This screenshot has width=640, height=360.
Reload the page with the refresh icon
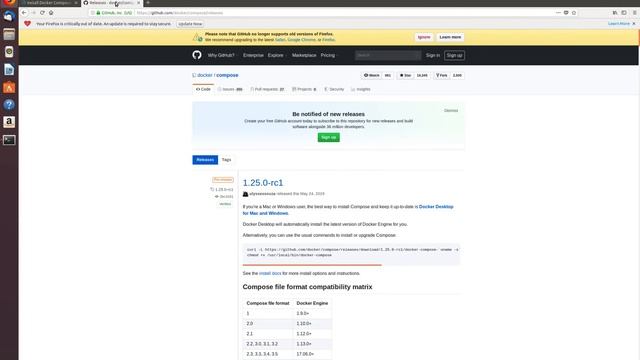42,13
